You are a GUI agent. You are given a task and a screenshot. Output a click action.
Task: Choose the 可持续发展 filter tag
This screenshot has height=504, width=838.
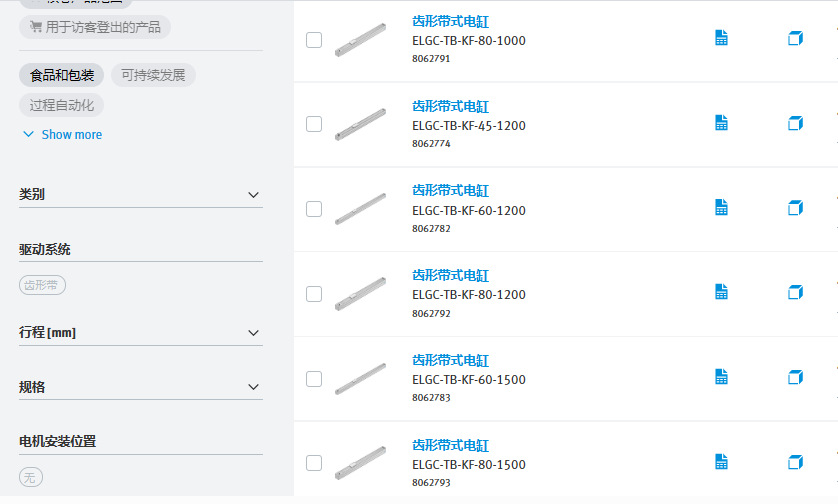pos(153,75)
